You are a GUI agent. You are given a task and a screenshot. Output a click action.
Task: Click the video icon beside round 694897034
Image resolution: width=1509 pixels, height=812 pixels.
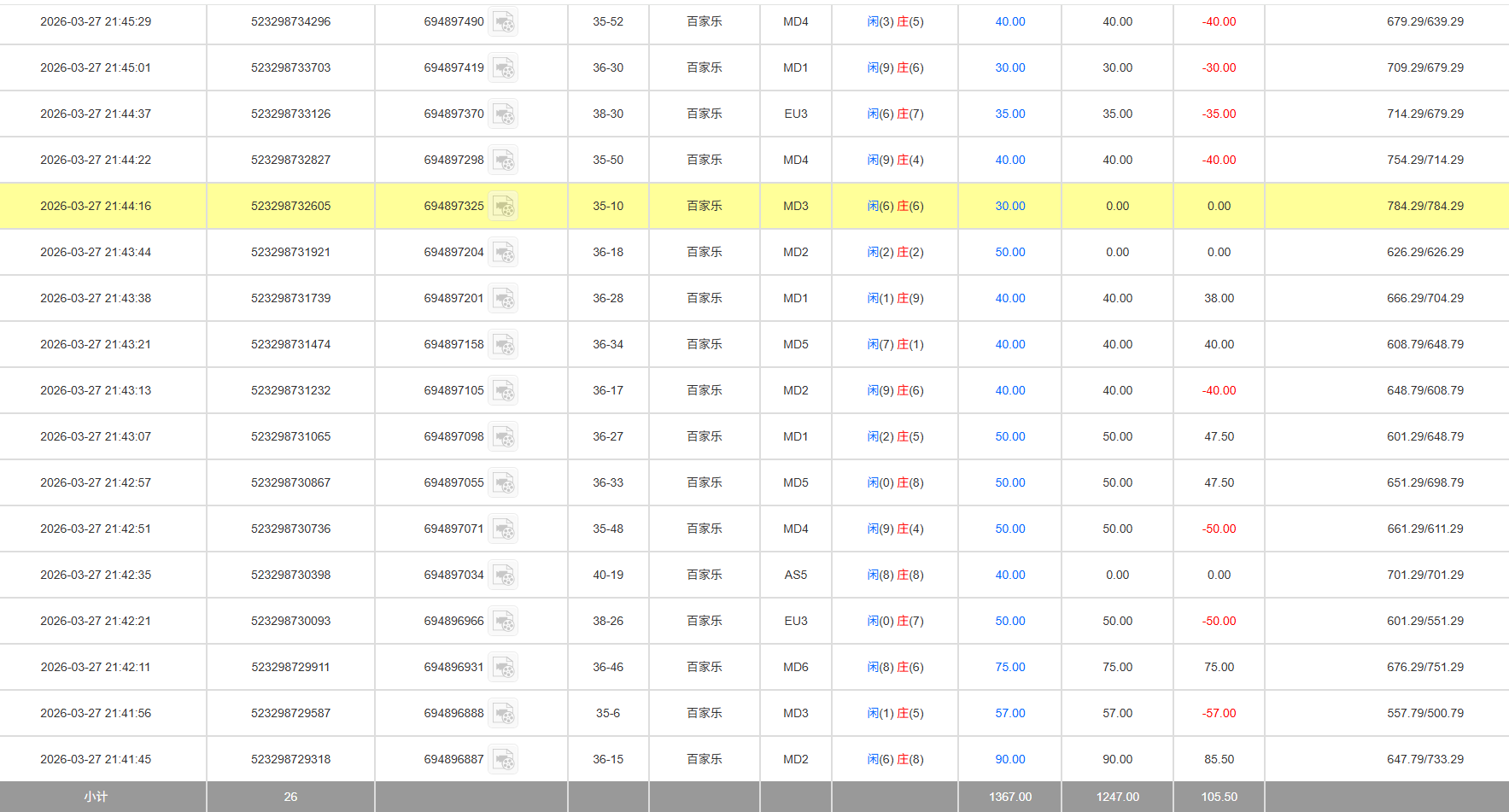[x=503, y=575]
